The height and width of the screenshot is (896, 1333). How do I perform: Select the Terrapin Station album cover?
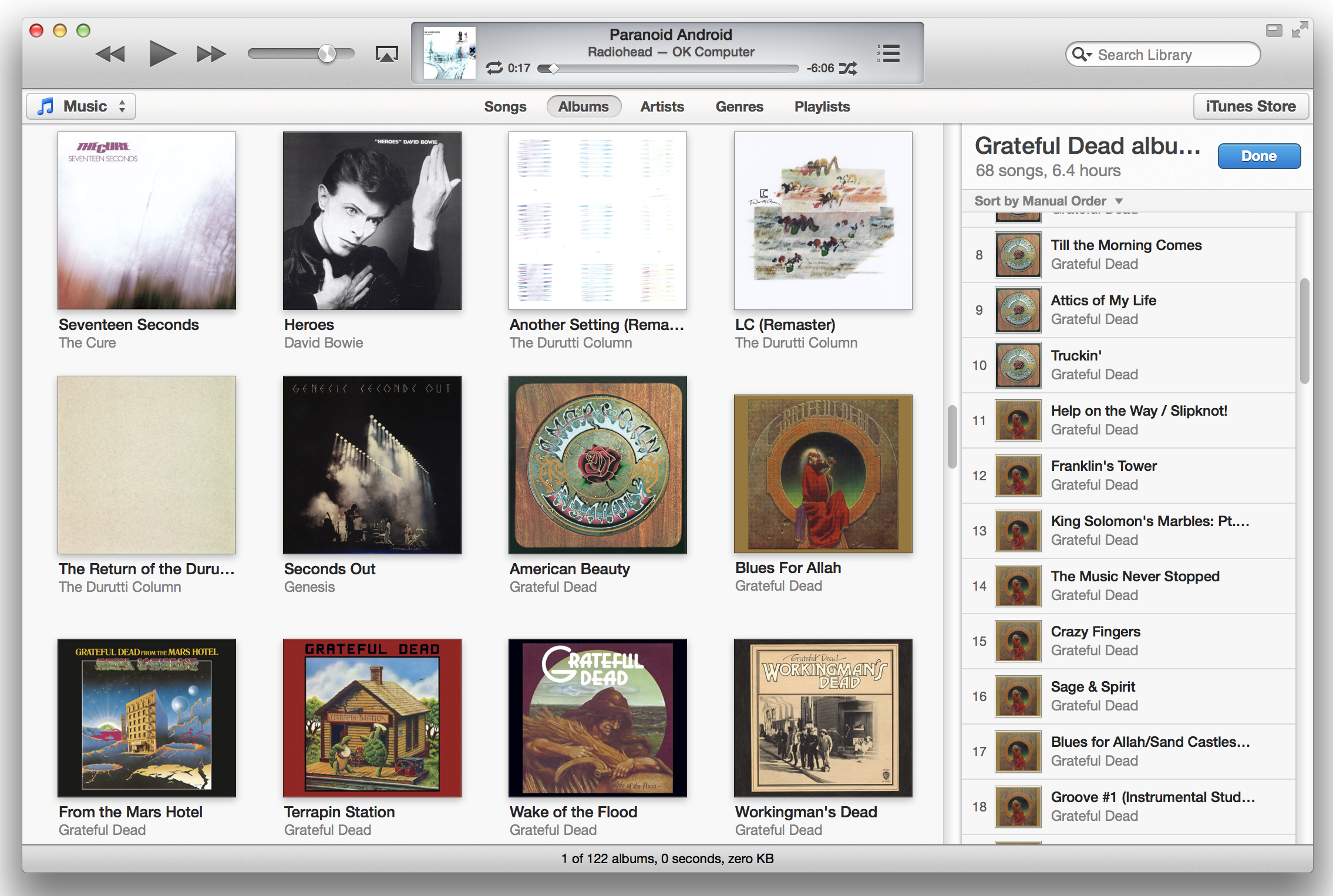click(x=372, y=718)
